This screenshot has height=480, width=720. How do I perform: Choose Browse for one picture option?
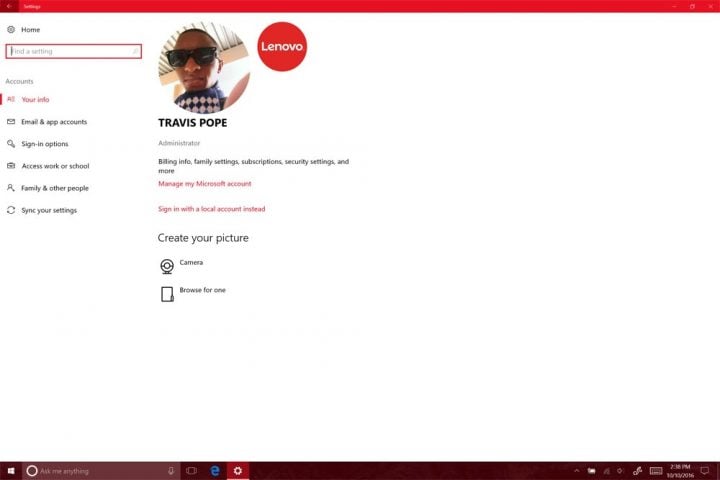pos(193,293)
